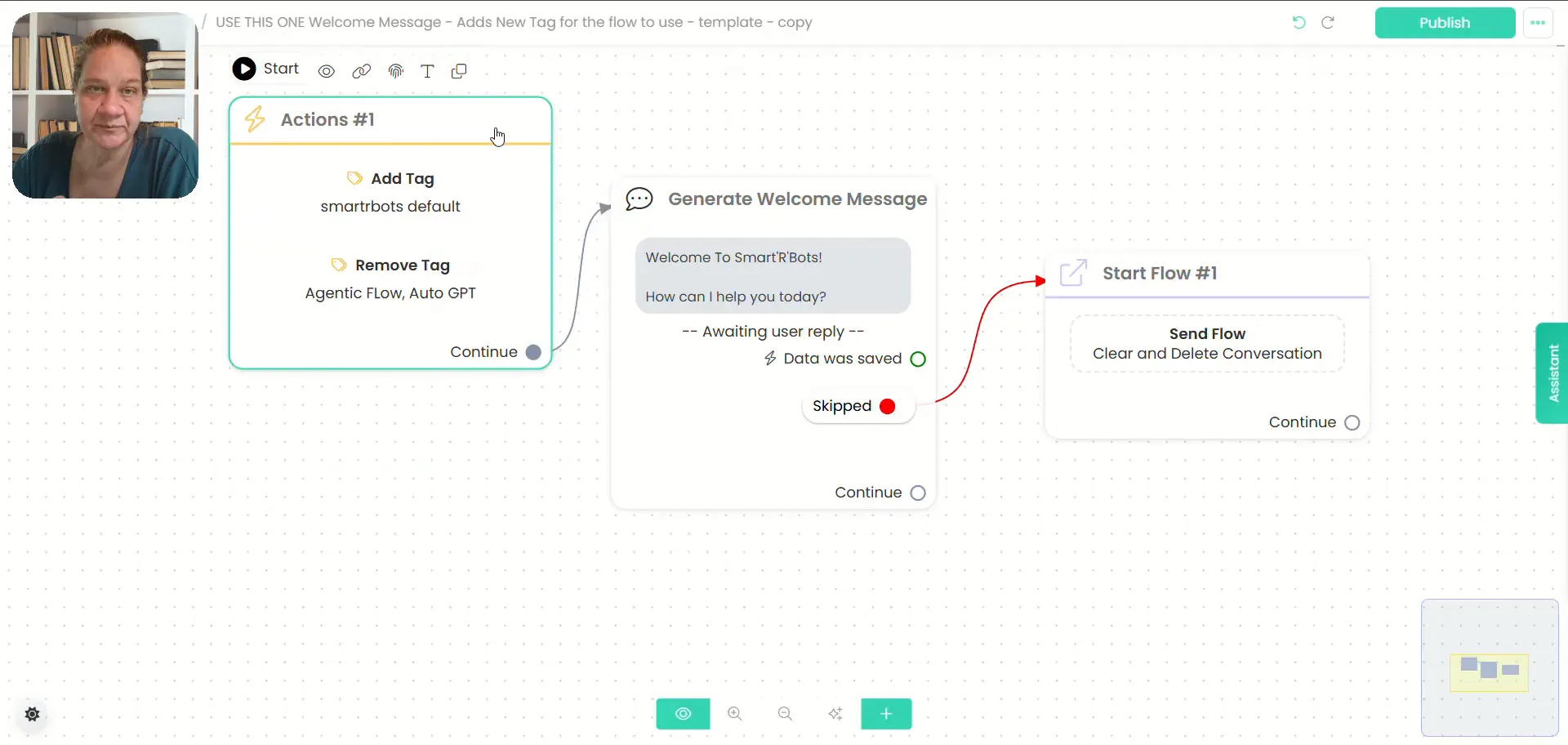Select '-- Awaiting user reply --' text
1568x745 pixels.
click(773, 332)
